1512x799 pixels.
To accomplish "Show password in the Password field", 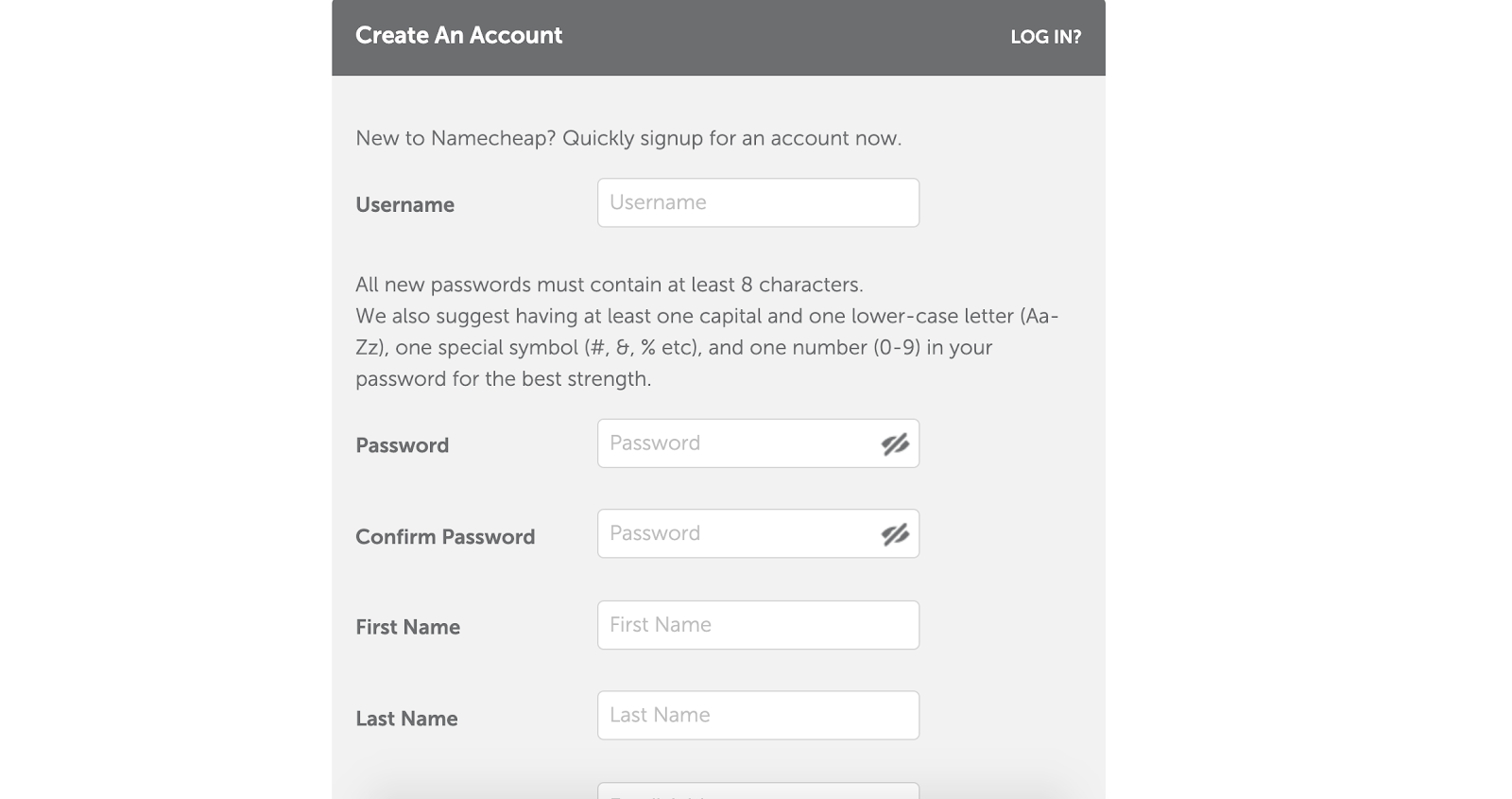I will 894,443.
